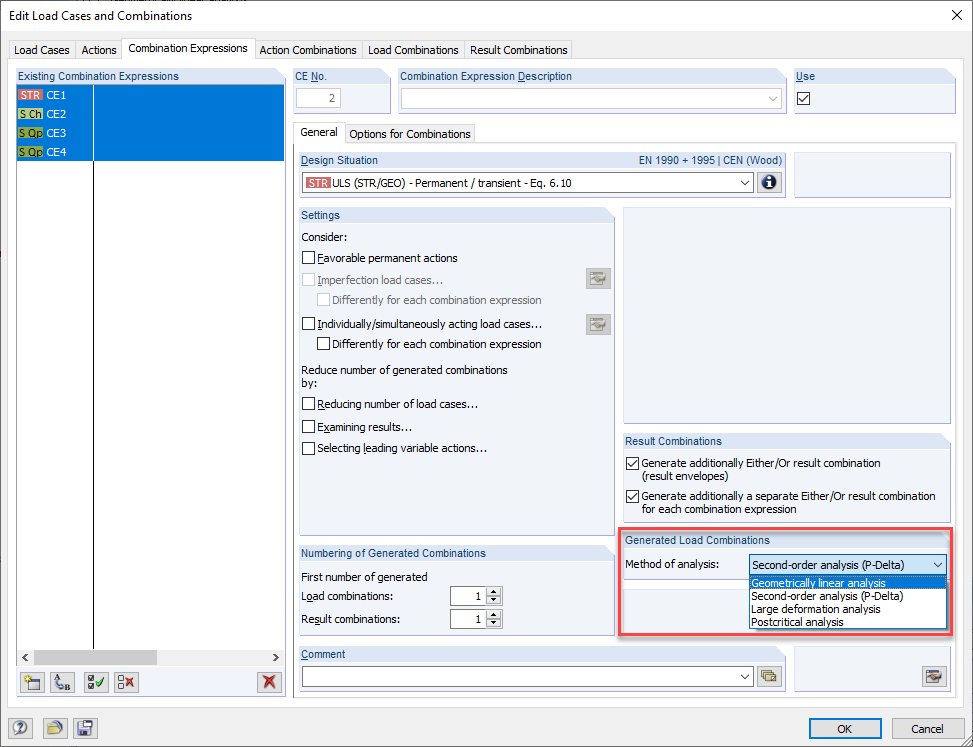Image resolution: width=973 pixels, height=747 pixels.
Task: Open Options for Combinations tab
Action: [410, 134]
